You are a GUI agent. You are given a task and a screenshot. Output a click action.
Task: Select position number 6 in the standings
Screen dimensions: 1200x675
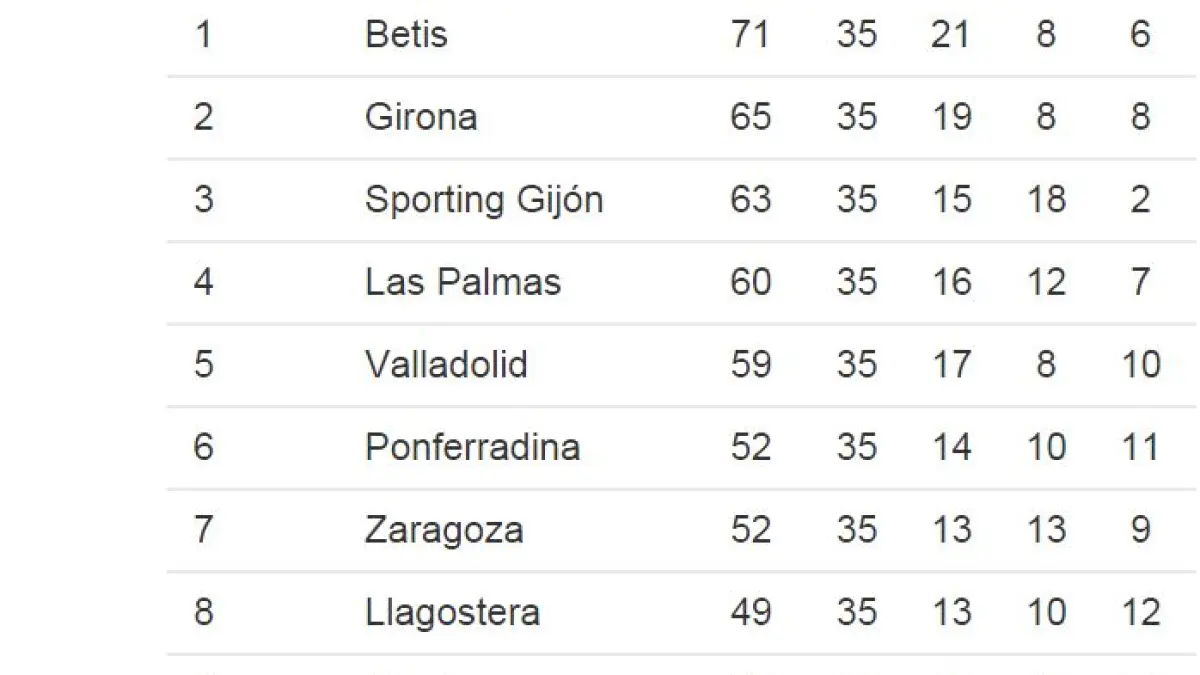pyautogui.click(x=203, y=446)
